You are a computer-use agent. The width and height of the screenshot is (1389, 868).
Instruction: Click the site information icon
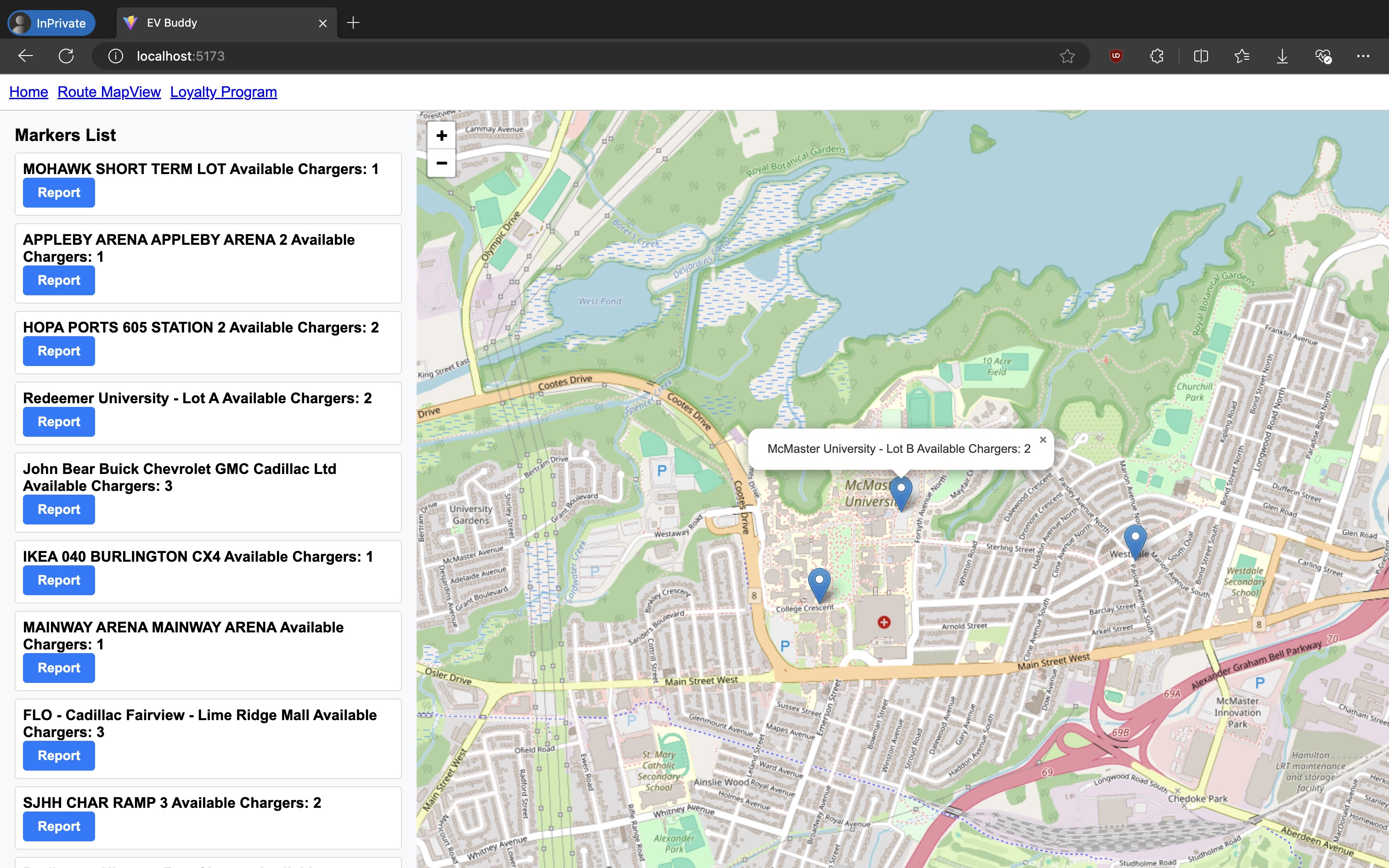115,56
